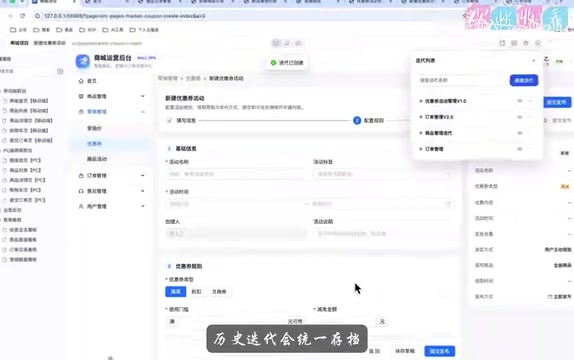574x360 pixels.
Task: Open 商城首页【移动端】 in left tree
Action: [x=29, y=101]
